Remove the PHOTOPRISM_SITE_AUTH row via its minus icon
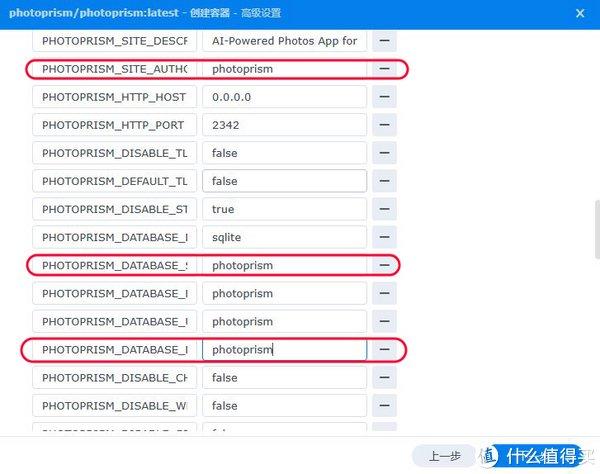600x474 pixels. point(384,69)
